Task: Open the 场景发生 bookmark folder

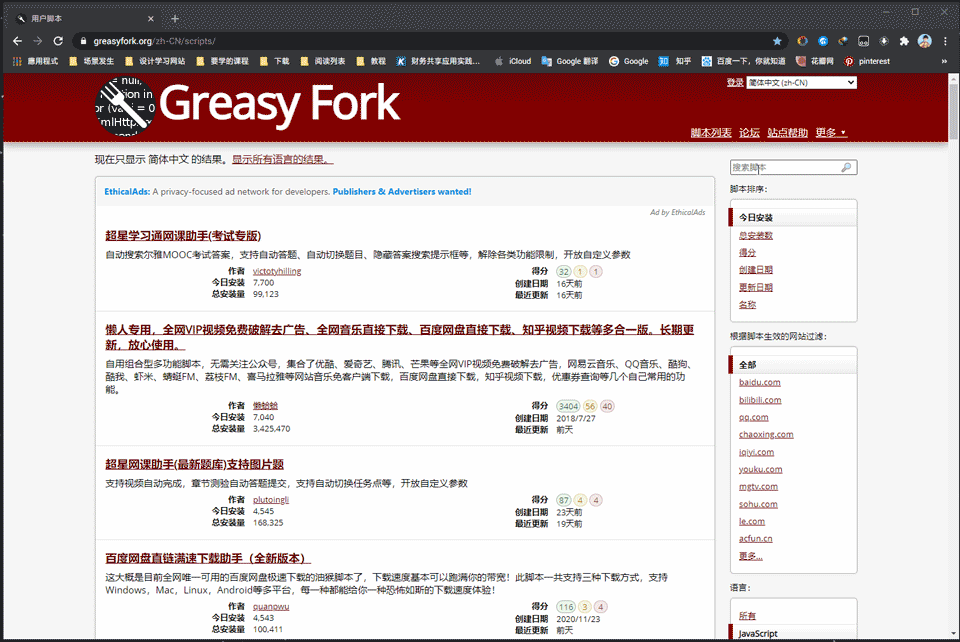Action: [x=91, y=61]
